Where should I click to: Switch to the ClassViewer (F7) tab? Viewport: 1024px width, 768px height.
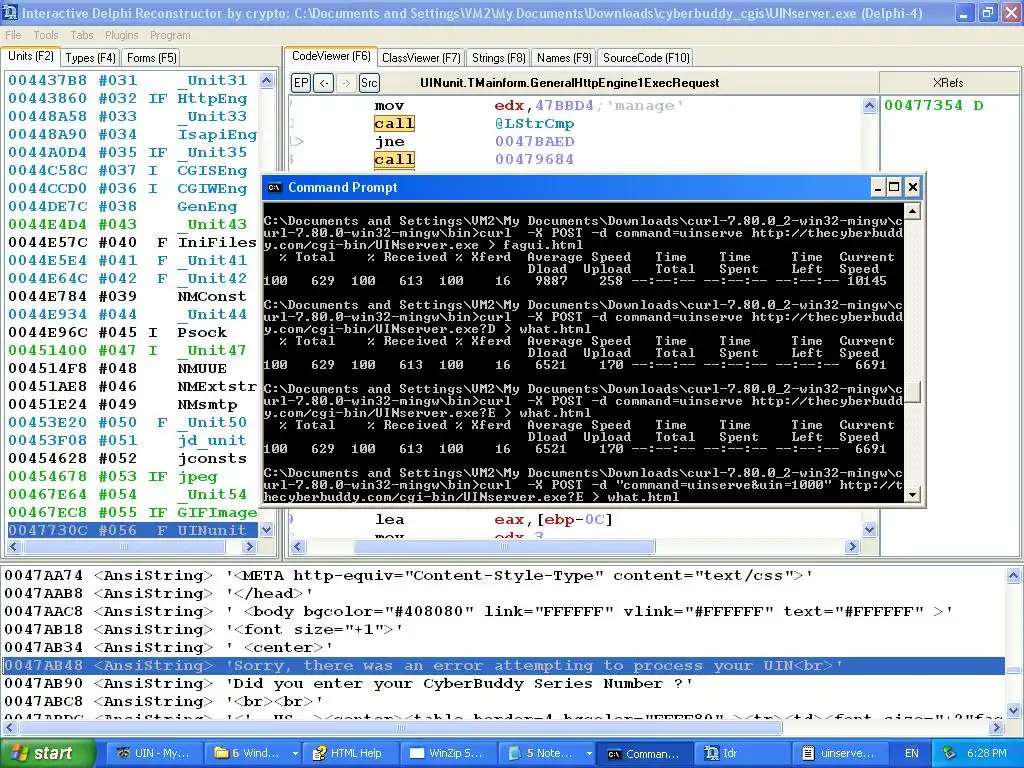421,57
